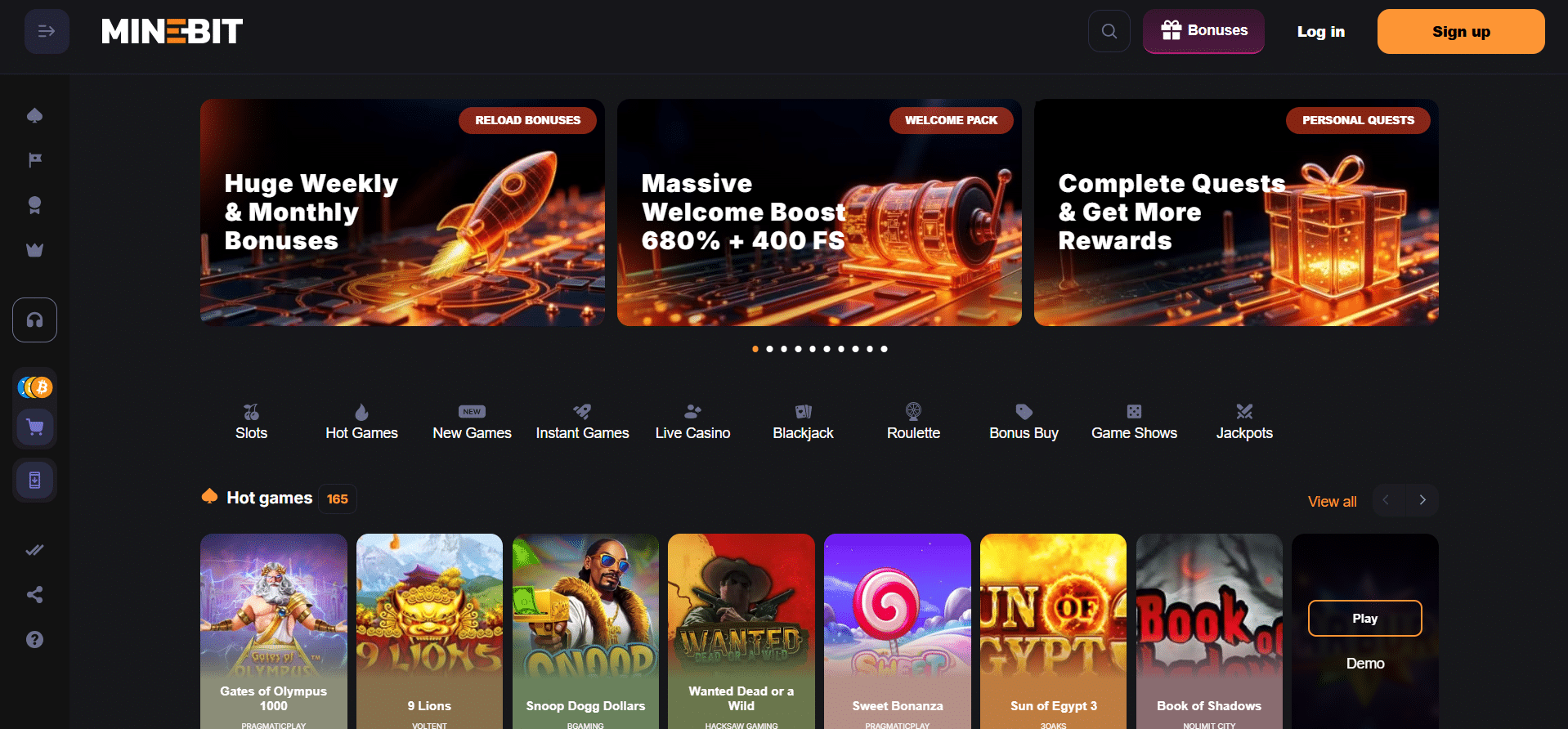Open the Sweet Bonanza game thumbnail
The image size is (1568, 729).
897,631
